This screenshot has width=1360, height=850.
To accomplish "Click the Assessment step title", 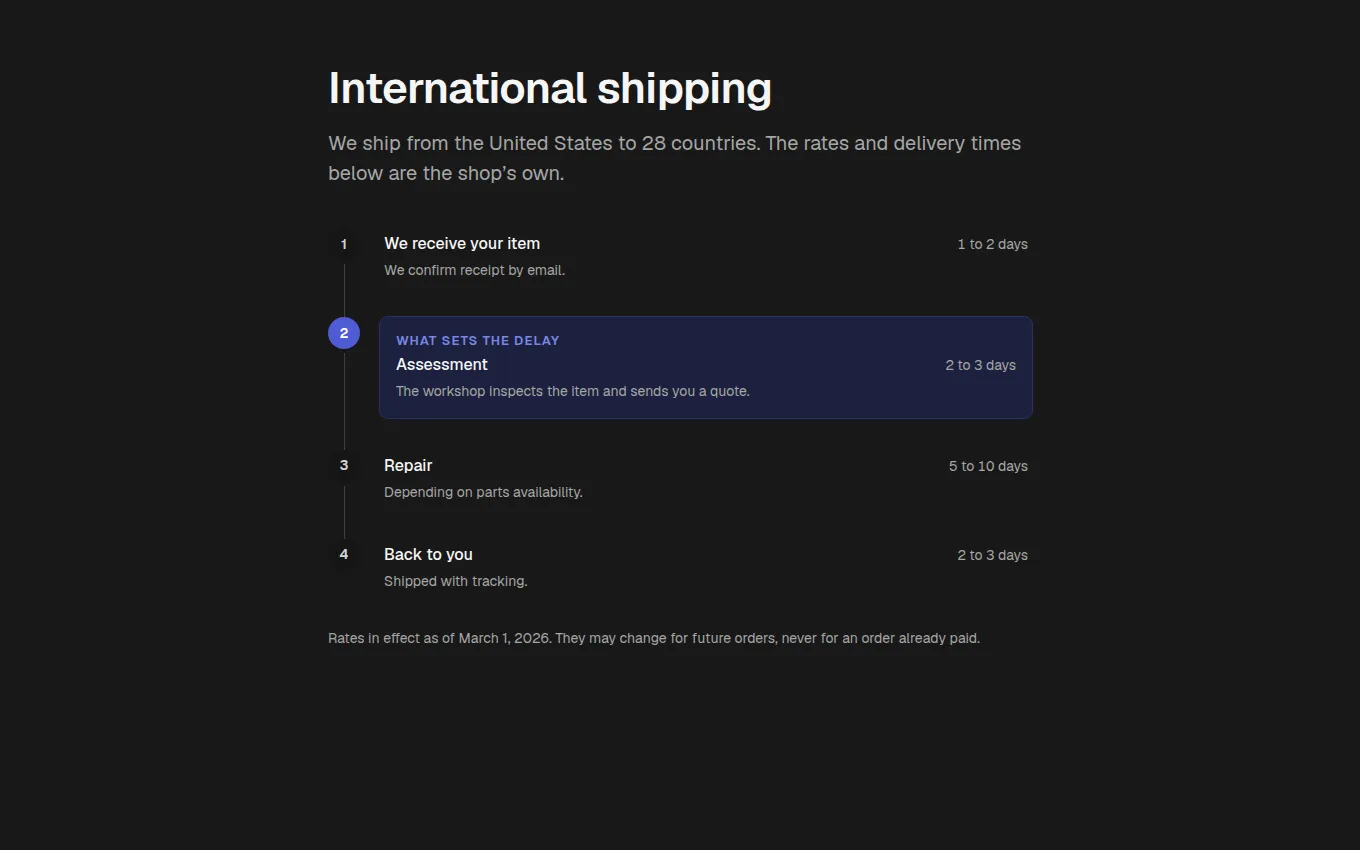I will (442, 365).
